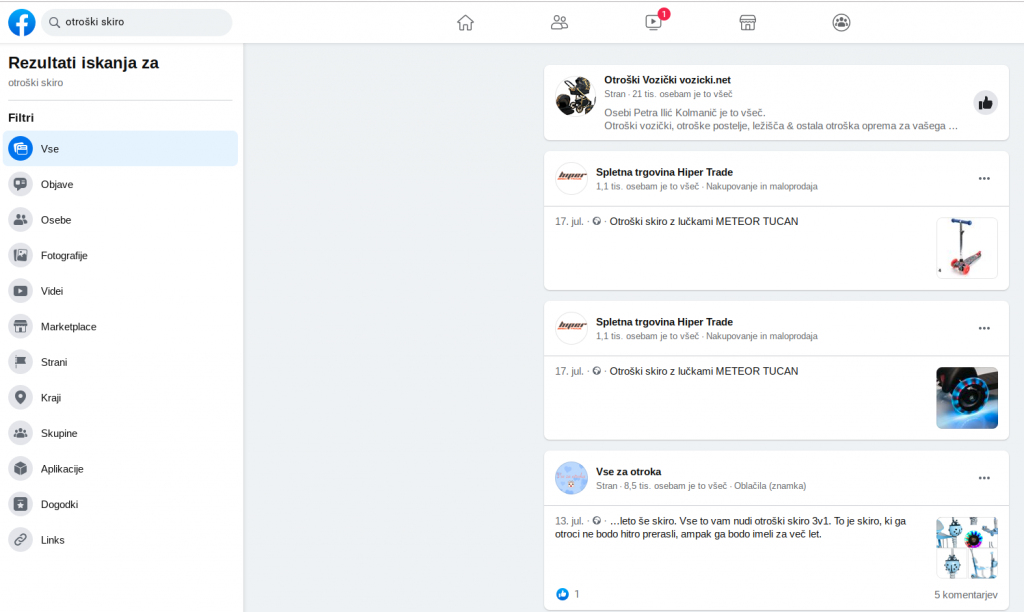Open the Groups icon in top bar
Screen dimensions: 1024x612
[841, 23]
